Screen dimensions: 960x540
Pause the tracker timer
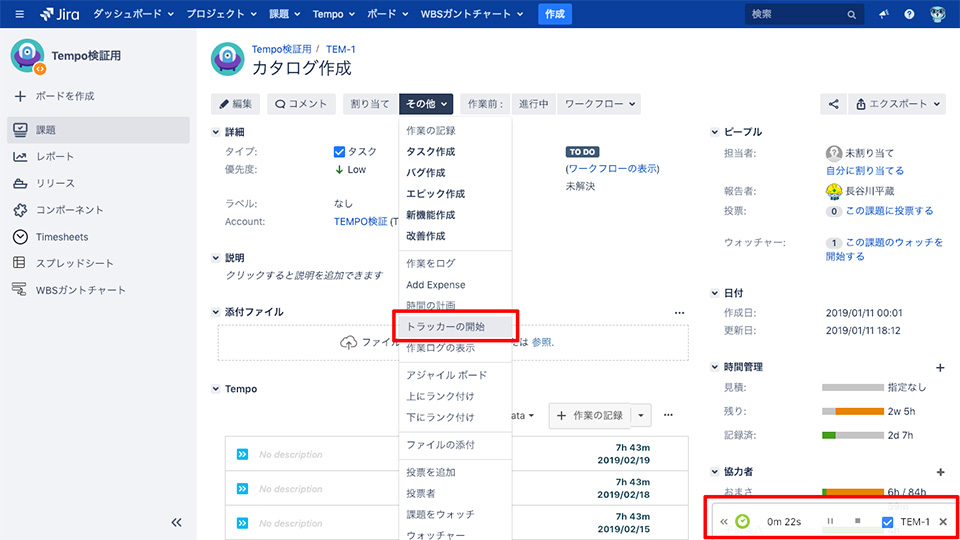coord(830,522)
